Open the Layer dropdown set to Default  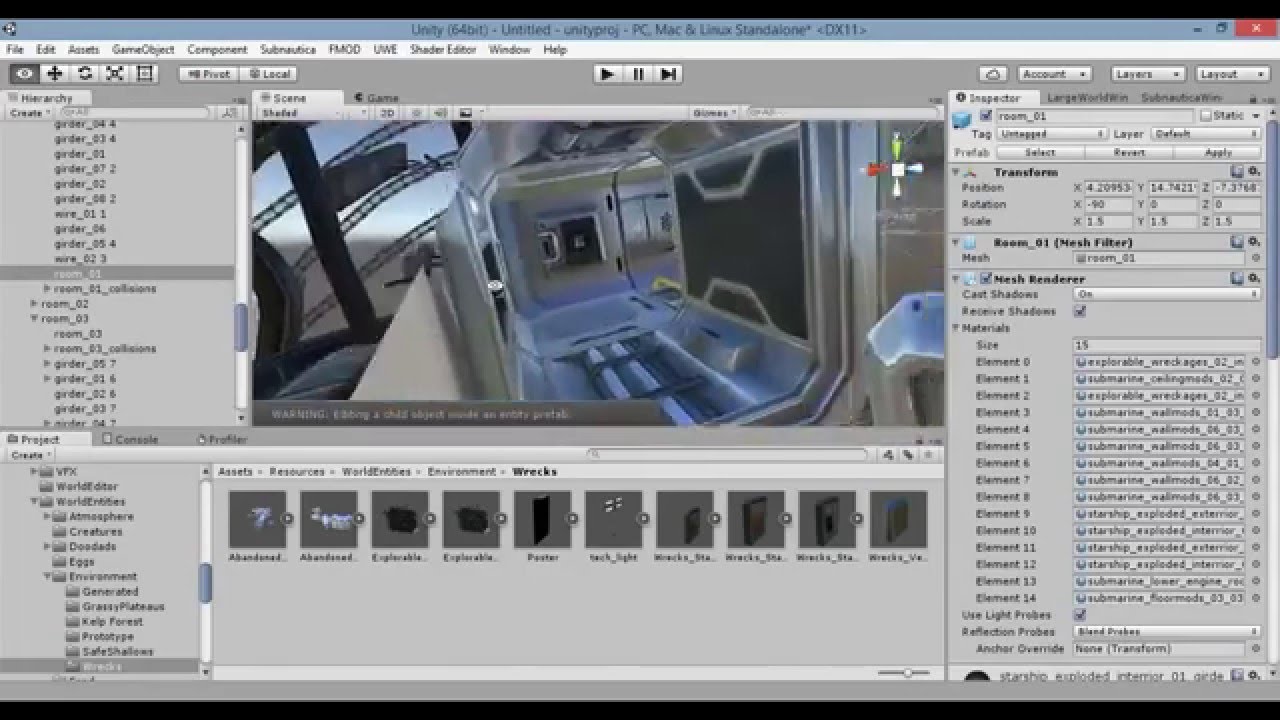coord(1206,134)
